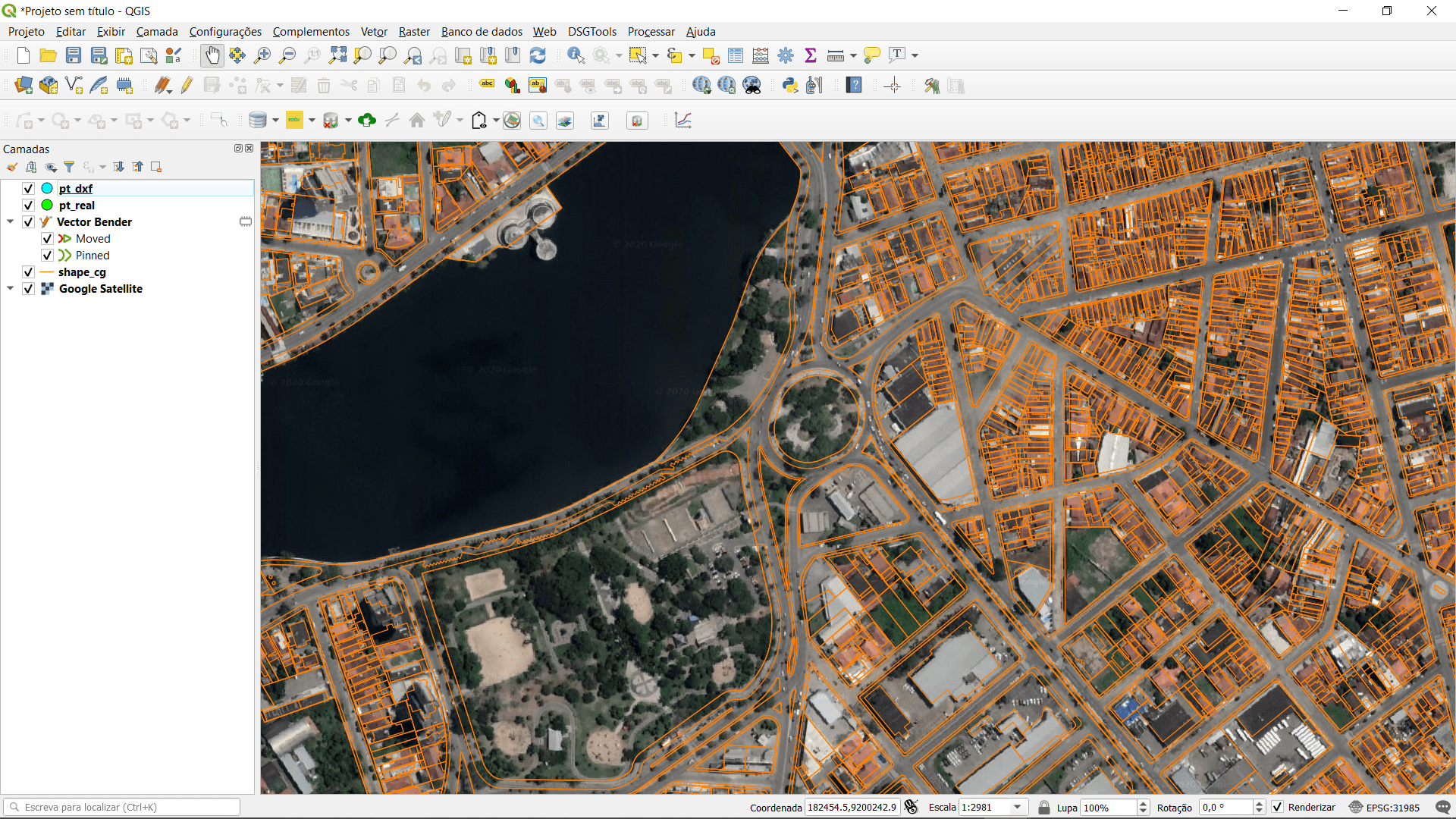Click the pt_real green color symbol
This screenshot has height=819, width=1456.
click(x=47, y=206)
